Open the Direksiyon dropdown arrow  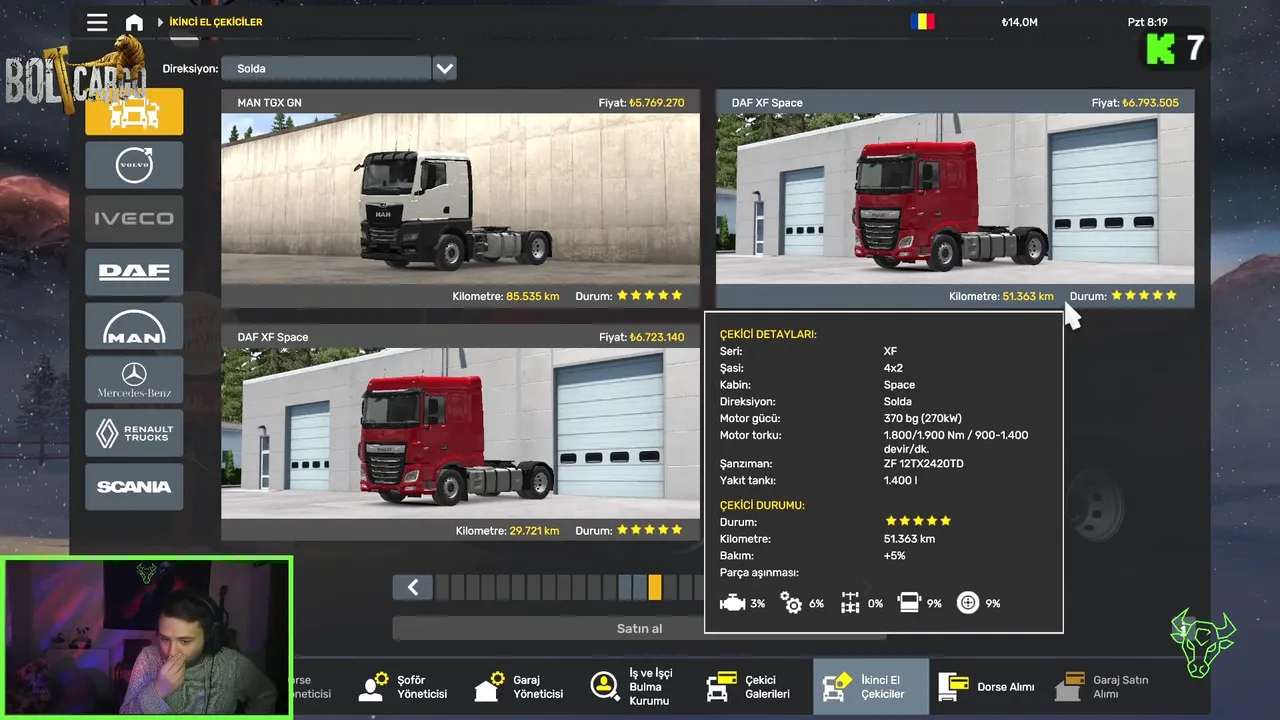pos(444,69)
